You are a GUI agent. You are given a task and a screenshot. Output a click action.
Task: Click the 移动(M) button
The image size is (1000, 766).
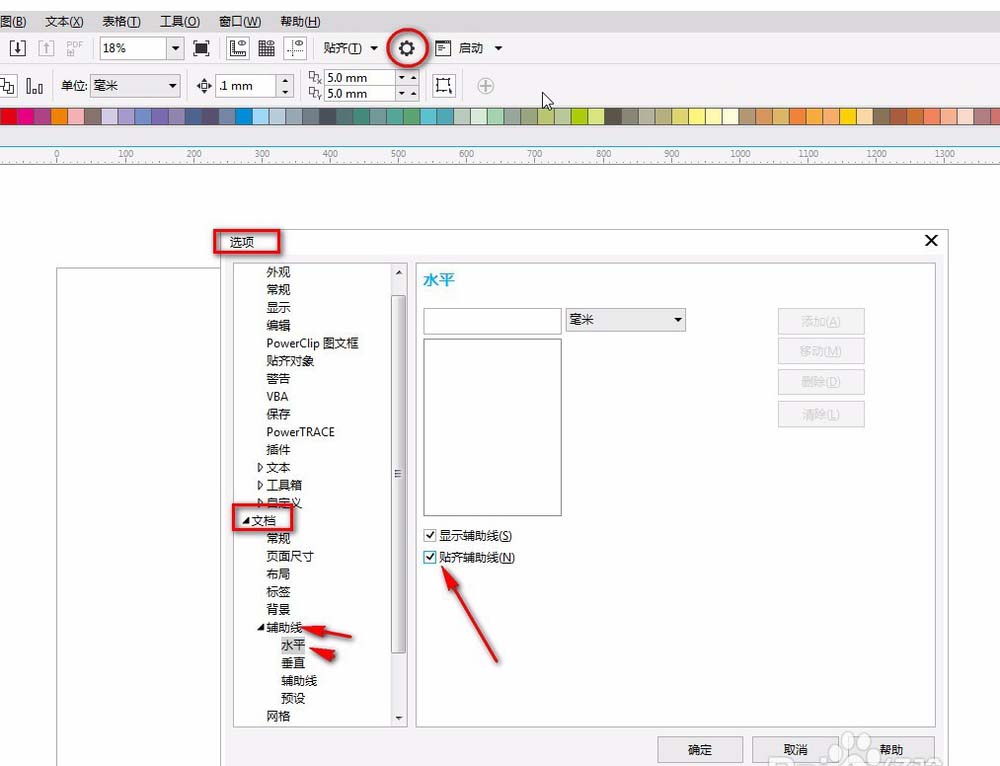[x=821, y=351]
